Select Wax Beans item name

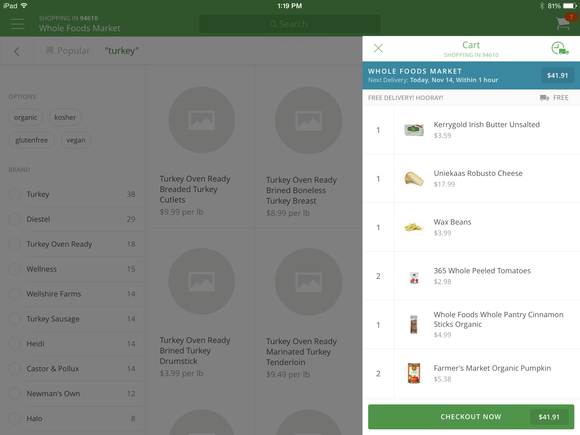tap(452, 222)
